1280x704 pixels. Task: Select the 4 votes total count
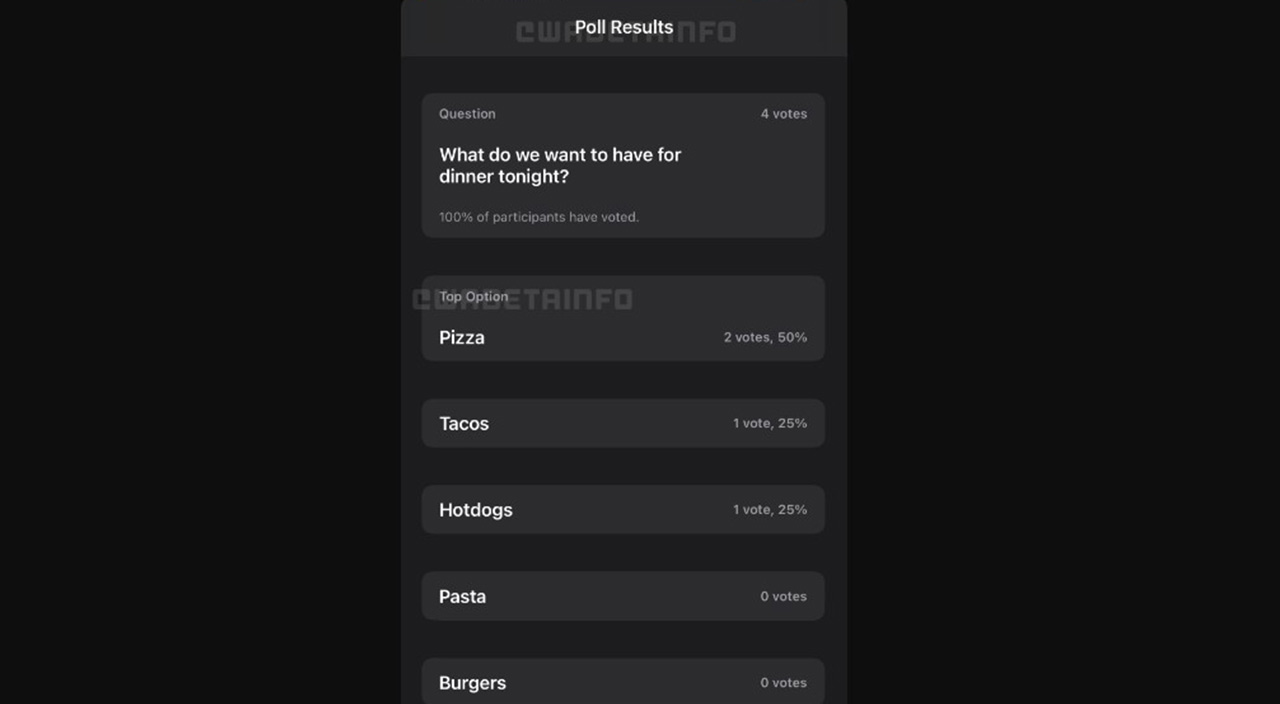pos(783,114)
